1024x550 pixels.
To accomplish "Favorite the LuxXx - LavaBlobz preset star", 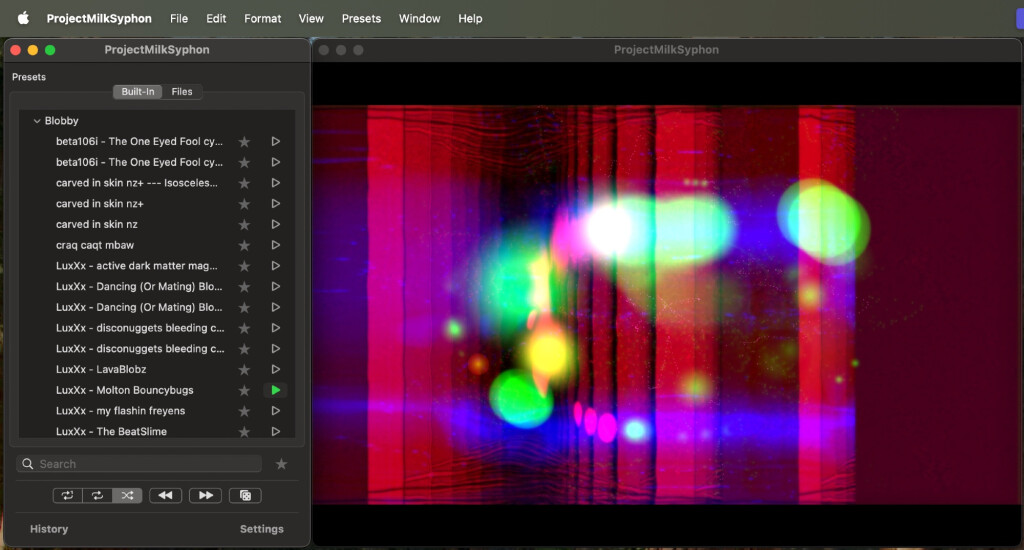I will pyautogui.click(x=244, y=370).
